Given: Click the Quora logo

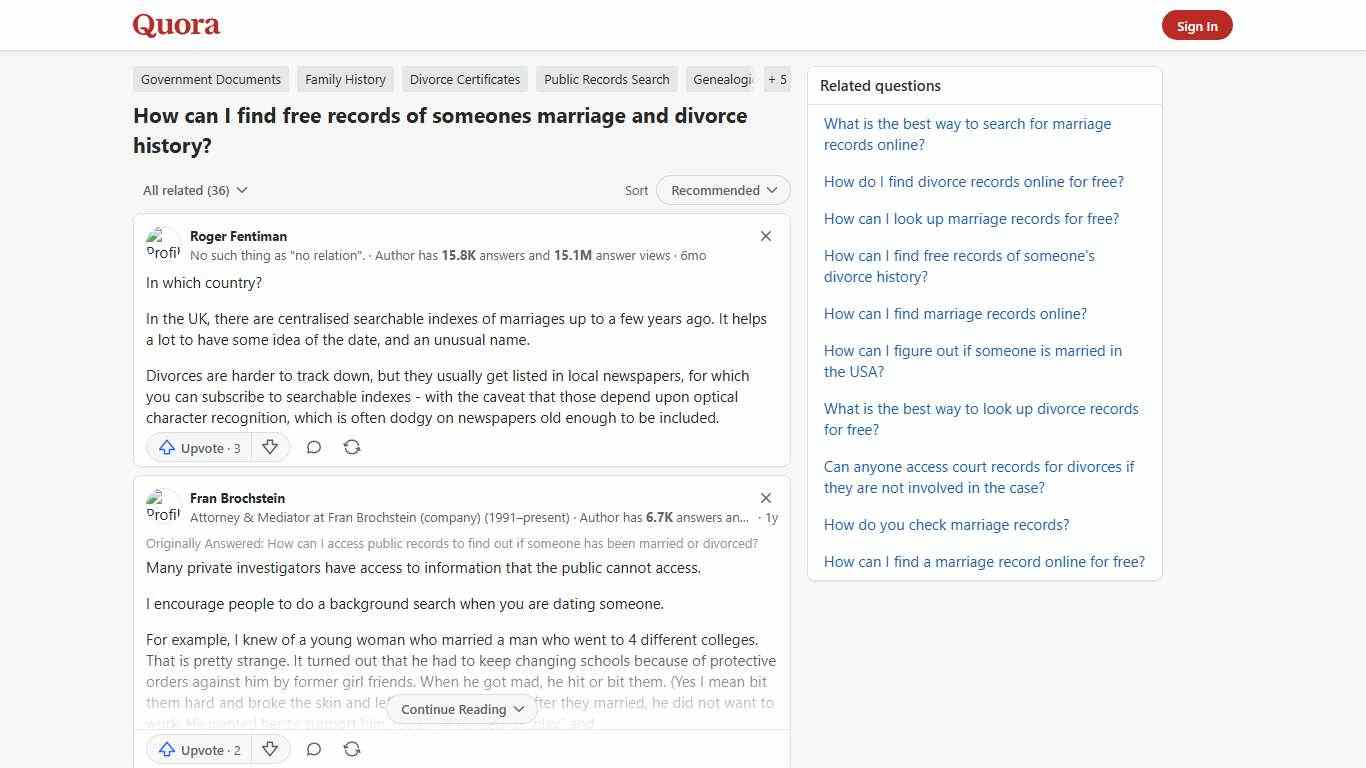Looking at the screenshot, I should 175,24.
